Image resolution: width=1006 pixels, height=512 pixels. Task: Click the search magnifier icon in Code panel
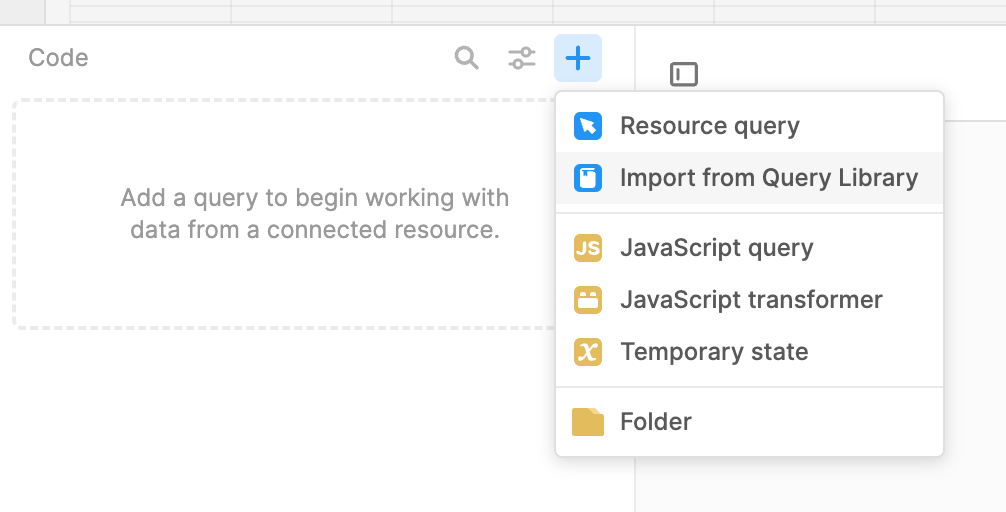pyautogui.click(x=466, y=58)
